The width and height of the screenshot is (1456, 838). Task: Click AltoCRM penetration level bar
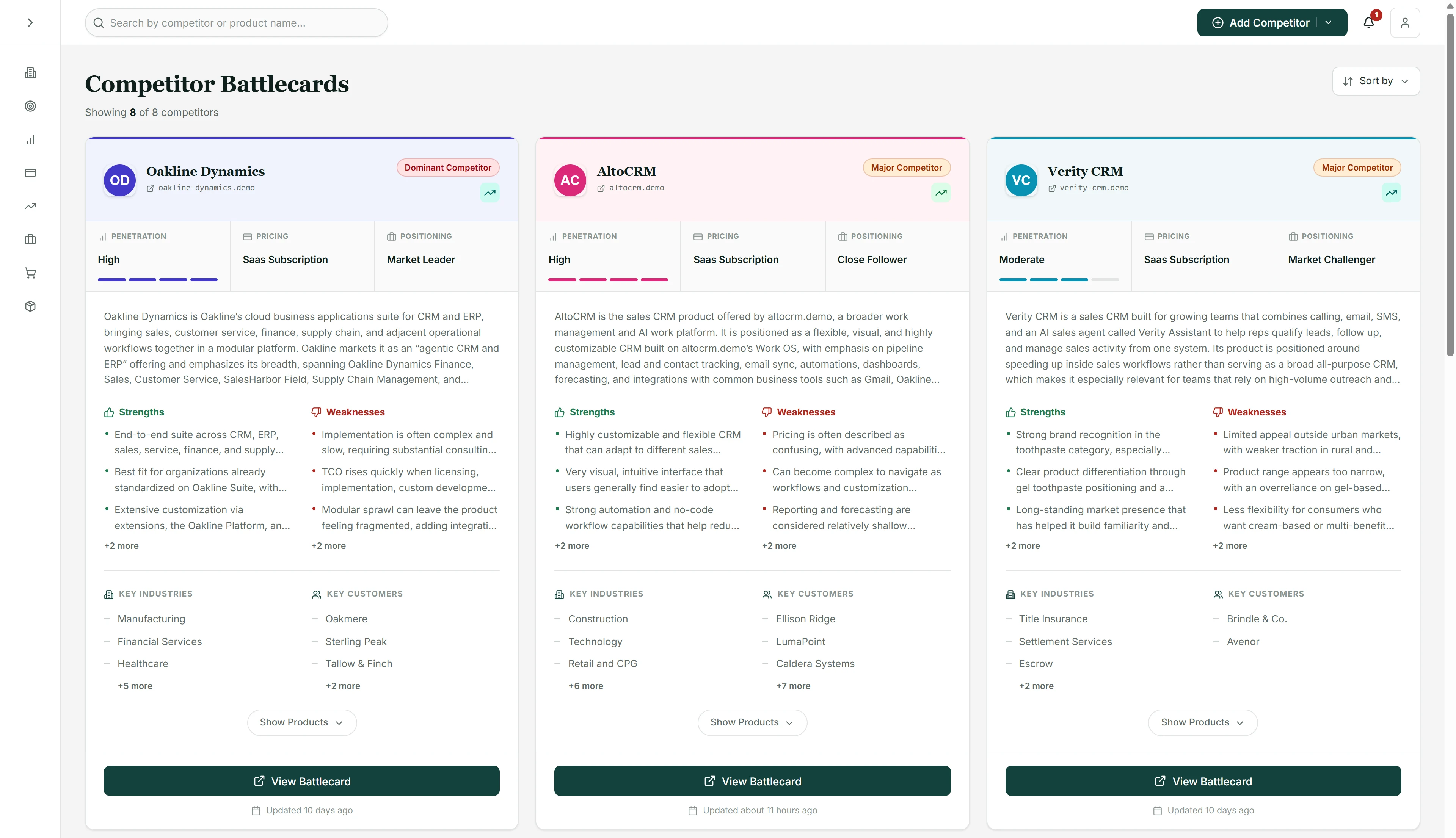[608, 279]
